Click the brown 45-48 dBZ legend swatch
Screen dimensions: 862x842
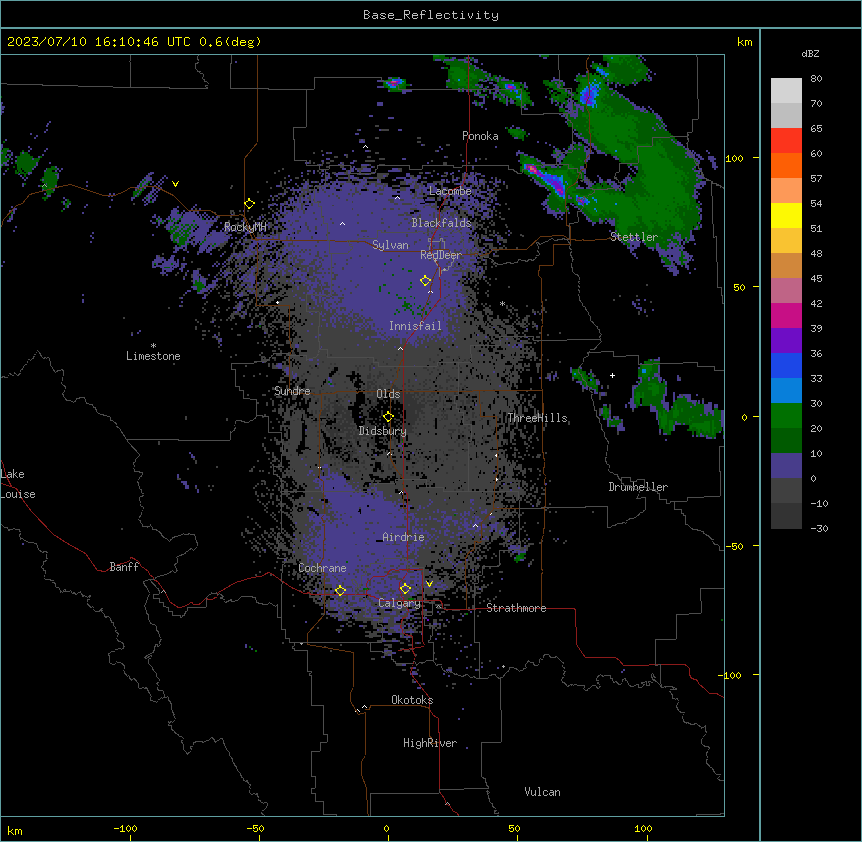(x=786, y=265)
